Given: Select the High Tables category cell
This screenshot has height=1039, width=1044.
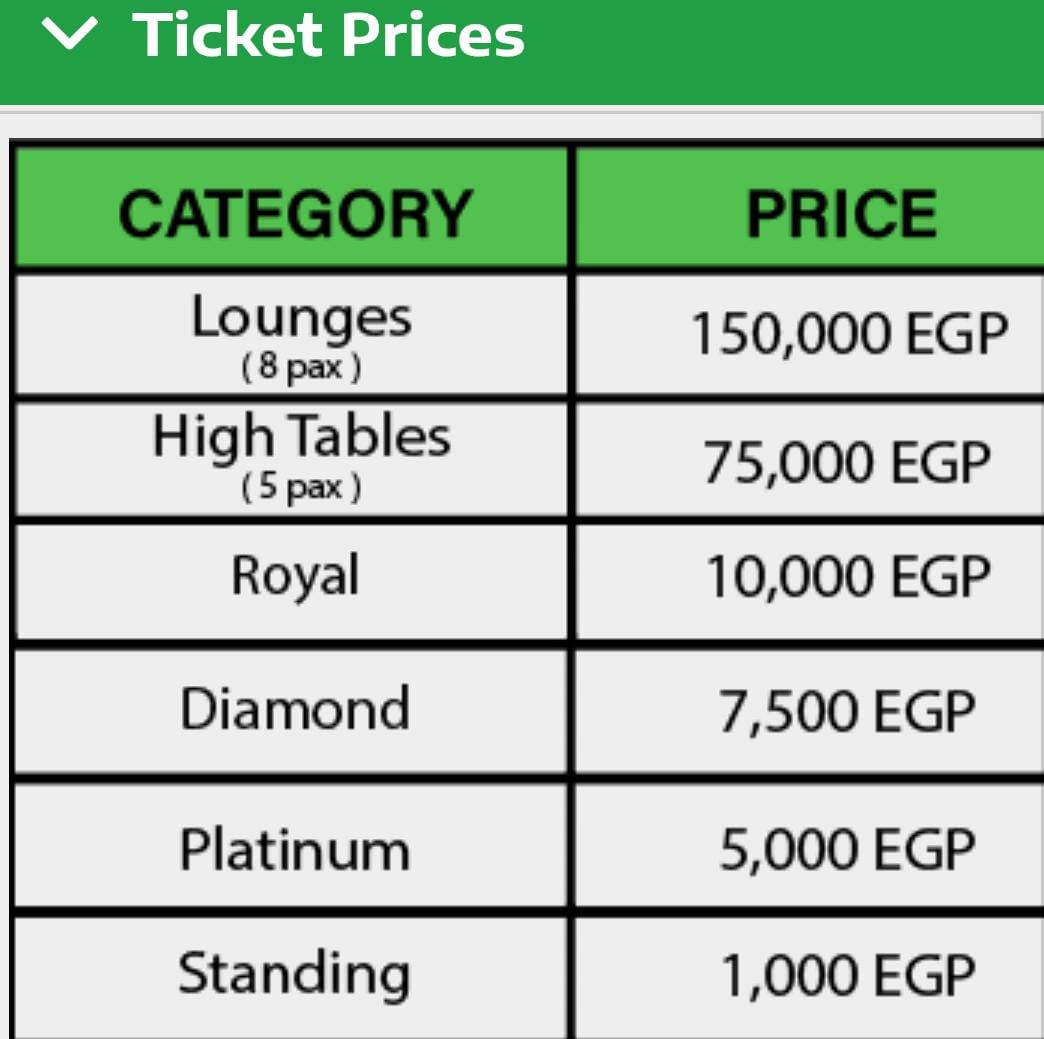Looking at the screenshot, I should point(292,458).
